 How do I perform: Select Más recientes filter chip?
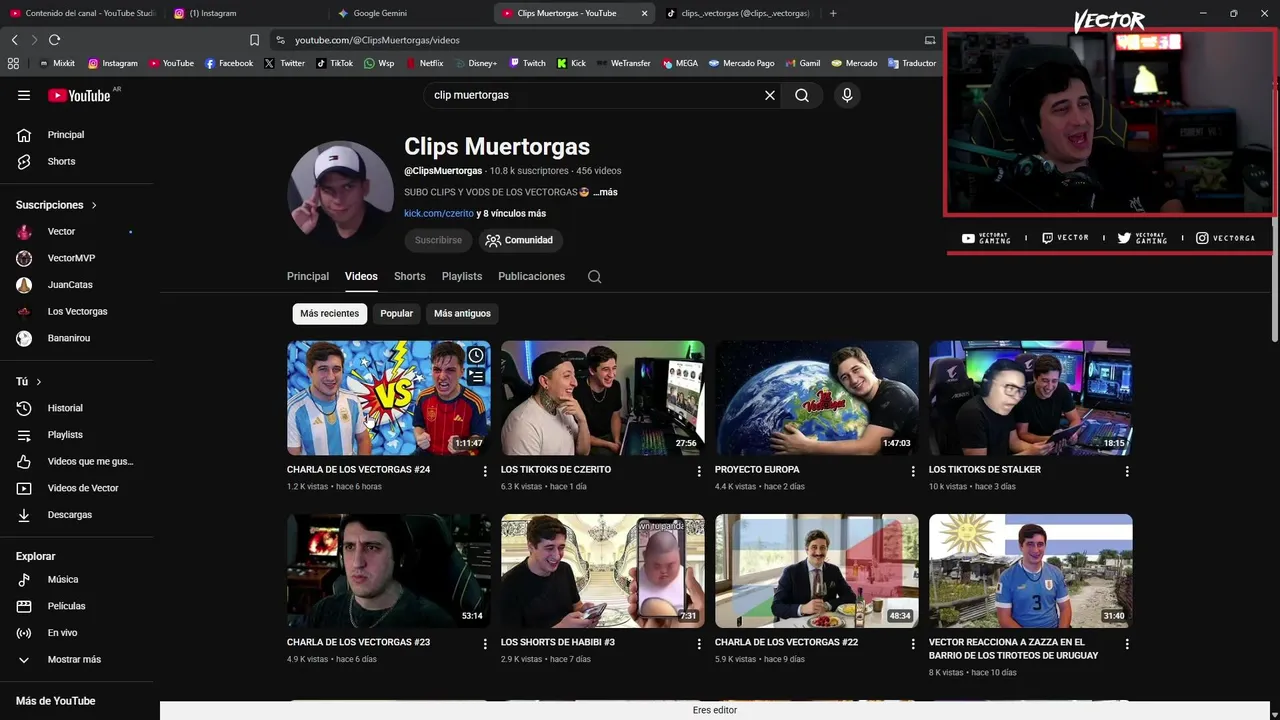(x=329, y=314)
